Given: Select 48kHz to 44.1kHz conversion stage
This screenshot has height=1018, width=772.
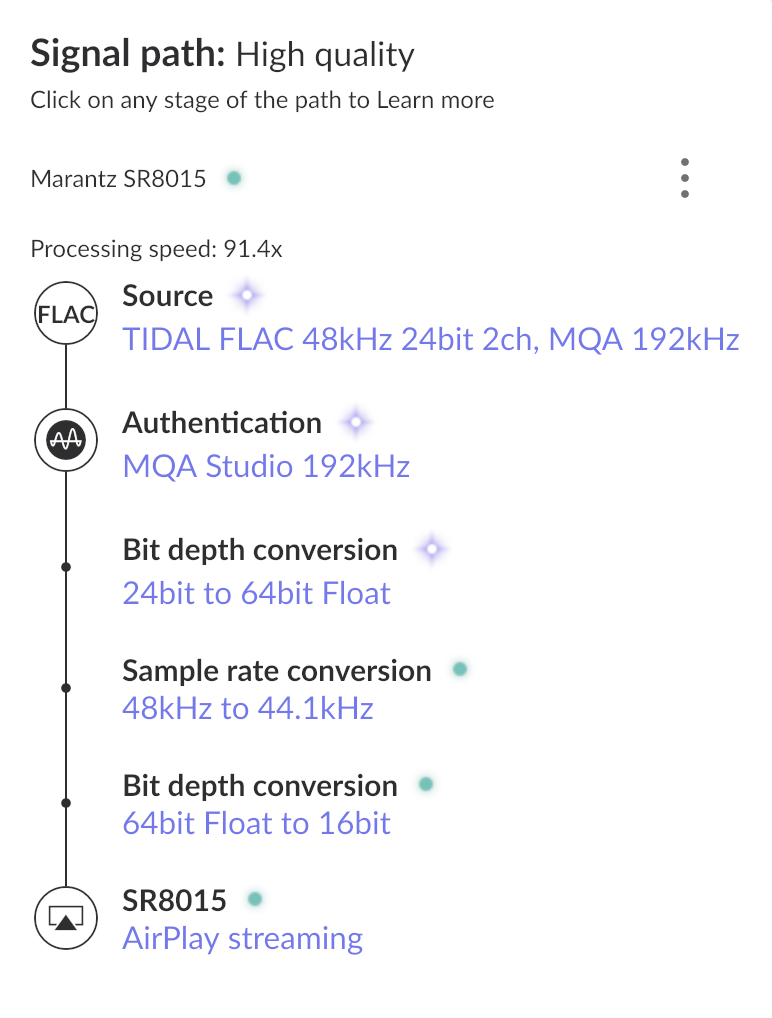Looking at the screenshot, I should [x=247, y=709].
